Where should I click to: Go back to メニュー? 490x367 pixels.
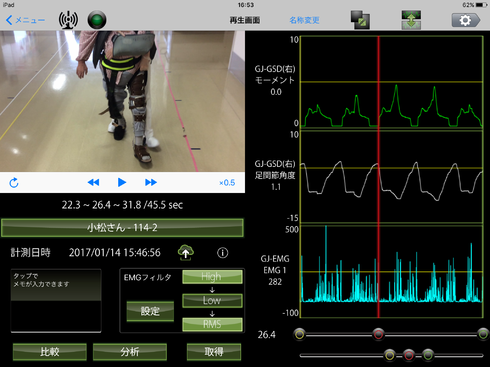pos(25,20)
